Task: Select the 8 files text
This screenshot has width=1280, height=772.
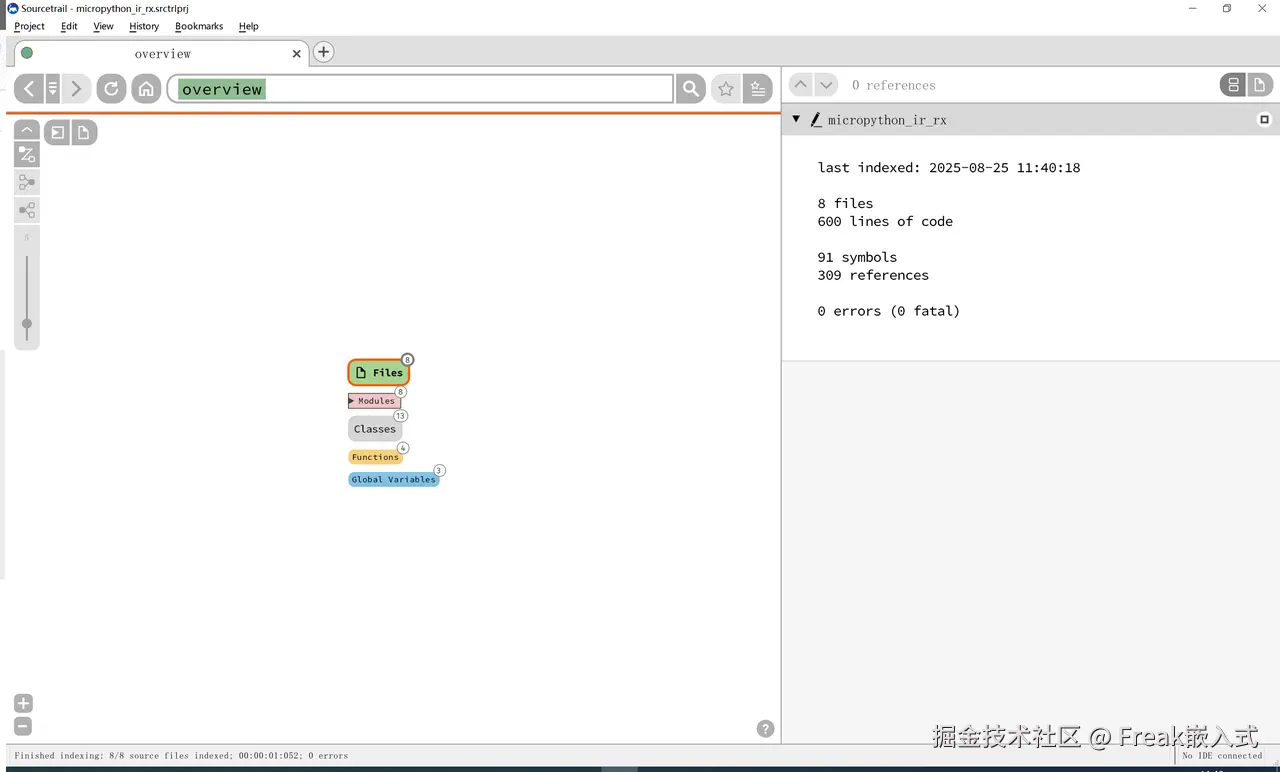Action: (x=845, y=203)
